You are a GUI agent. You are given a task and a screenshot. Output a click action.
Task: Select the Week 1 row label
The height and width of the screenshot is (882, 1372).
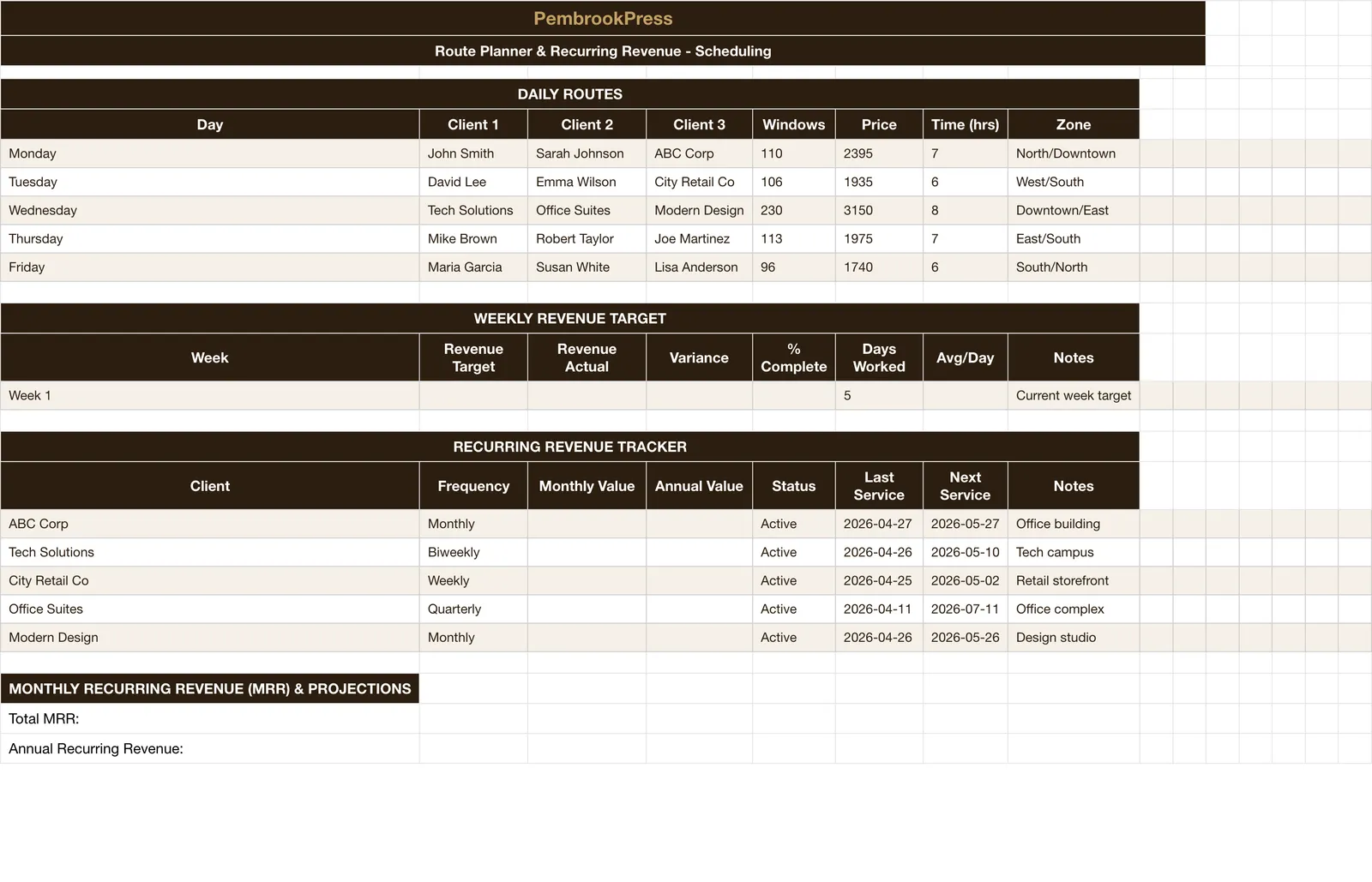click(x=210, y=395)
